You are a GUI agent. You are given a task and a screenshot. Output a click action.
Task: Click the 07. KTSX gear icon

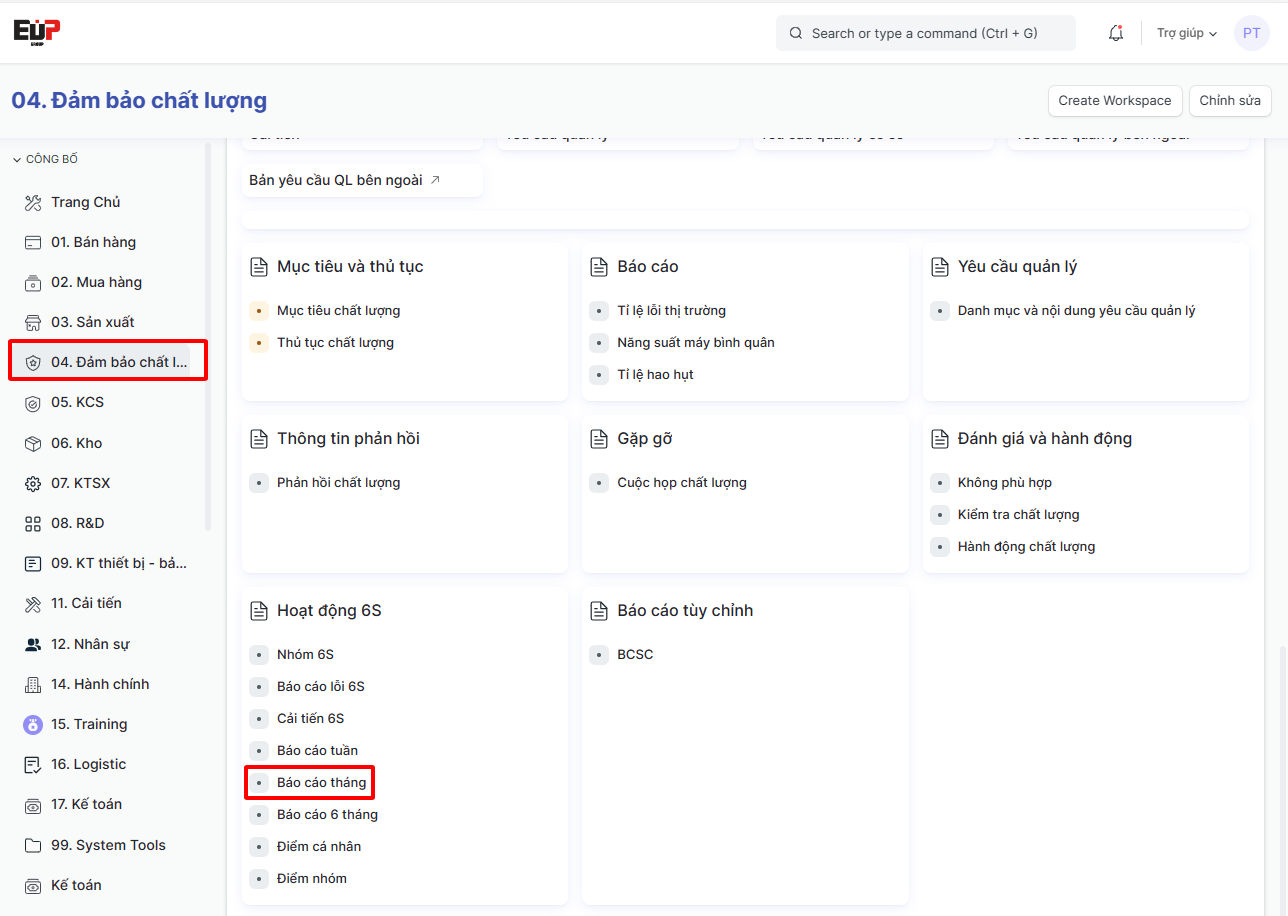tap(33, 484)
